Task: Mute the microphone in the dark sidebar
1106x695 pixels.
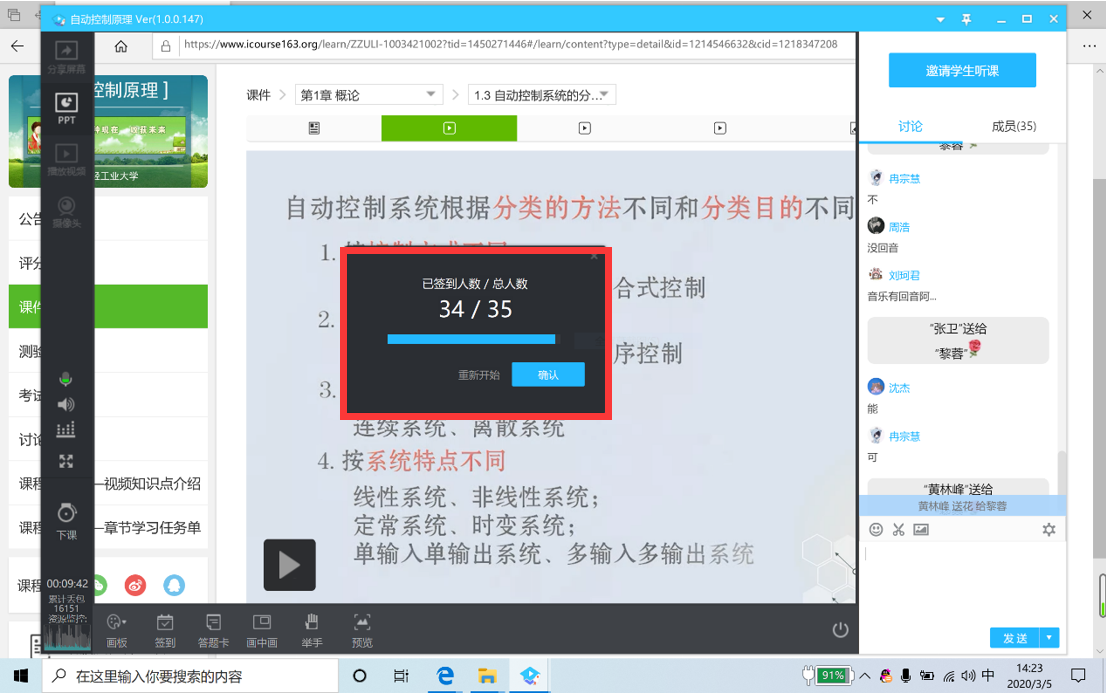Action: pyautogui.click(x=66, y=379)
